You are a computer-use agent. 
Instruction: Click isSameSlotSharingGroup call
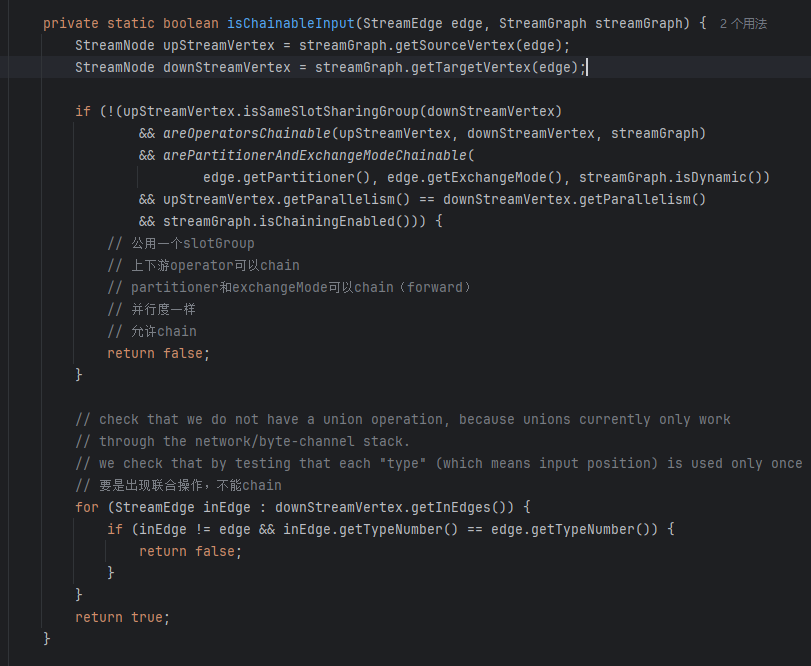tap(331, 111)
